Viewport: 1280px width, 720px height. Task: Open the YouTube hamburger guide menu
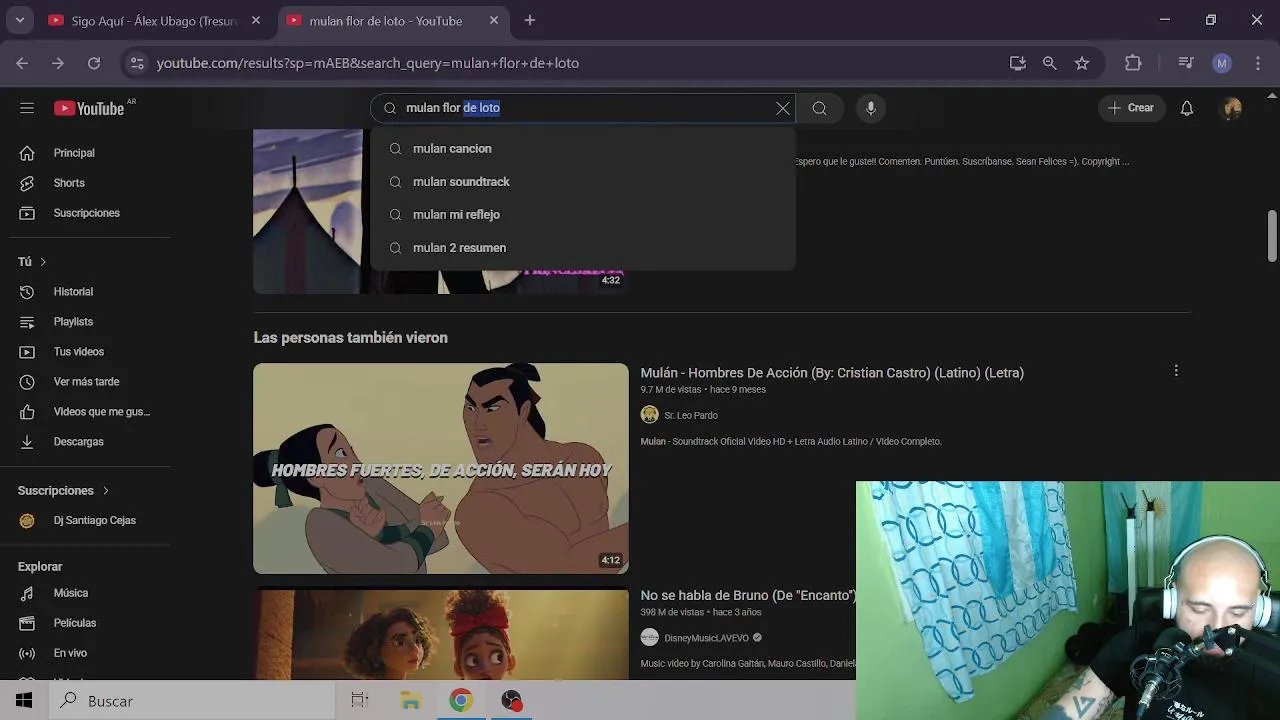(x=27, y=108)
